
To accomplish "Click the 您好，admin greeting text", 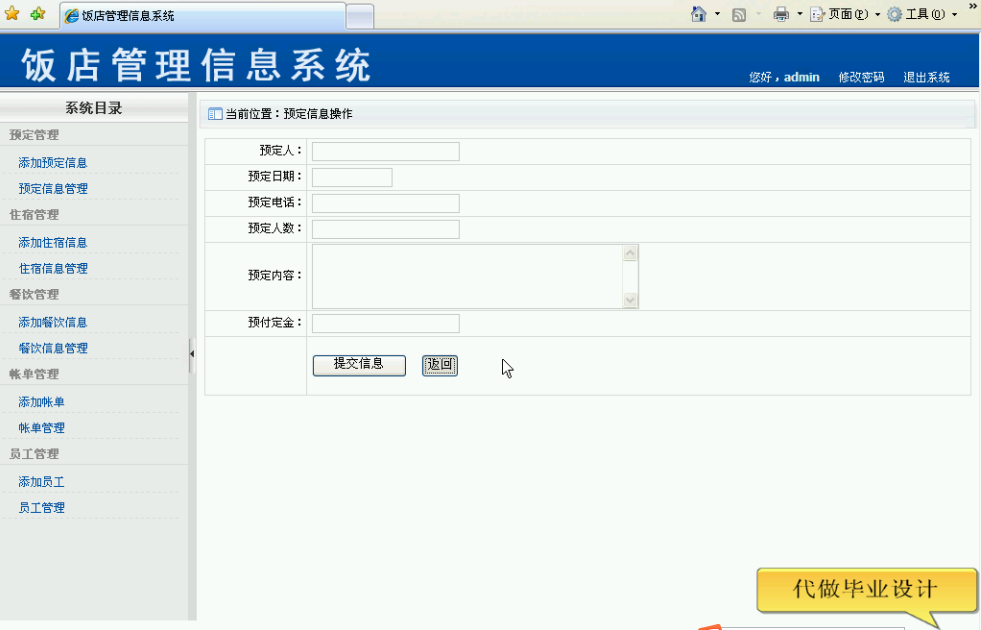I will pos(784,78).
